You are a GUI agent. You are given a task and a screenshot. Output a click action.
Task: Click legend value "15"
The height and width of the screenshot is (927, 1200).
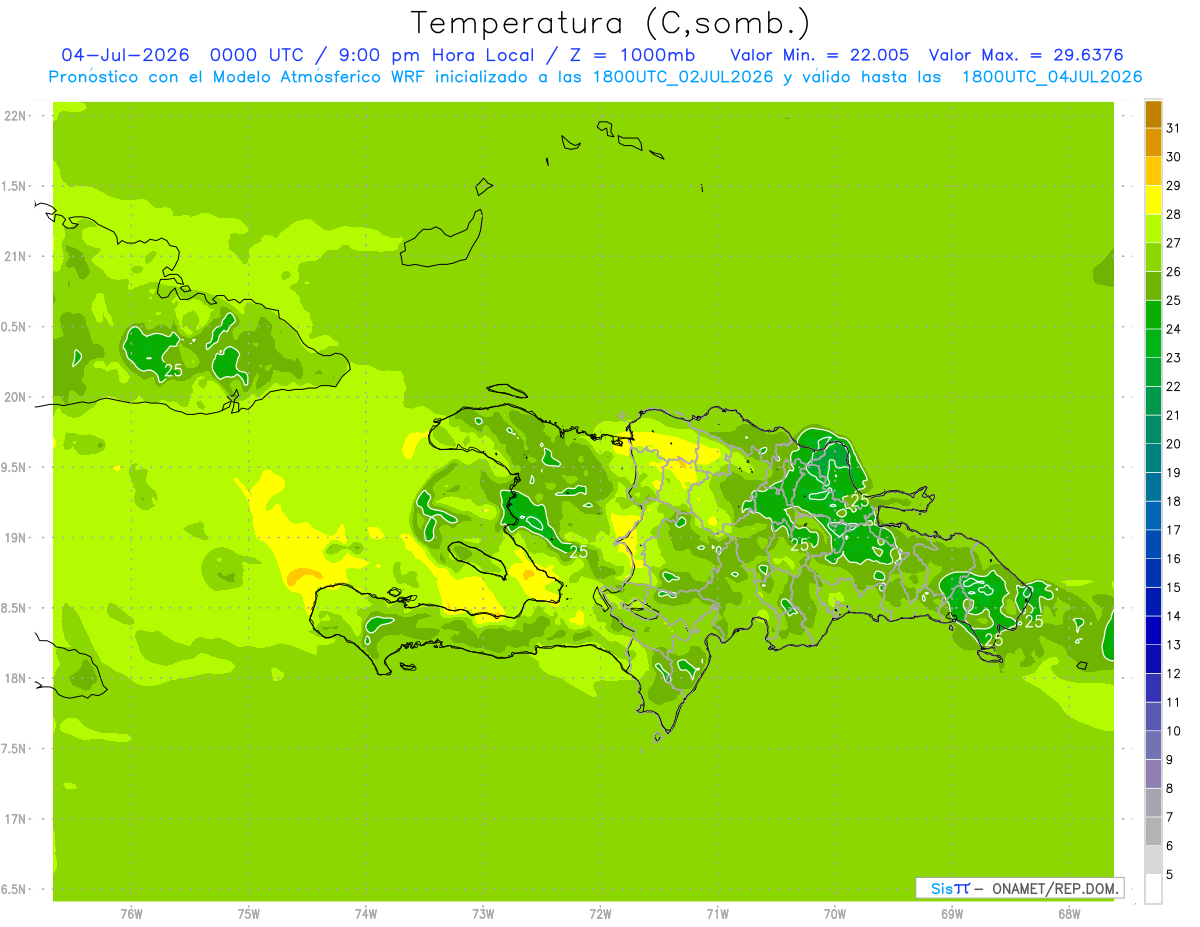click(1174, 587)
